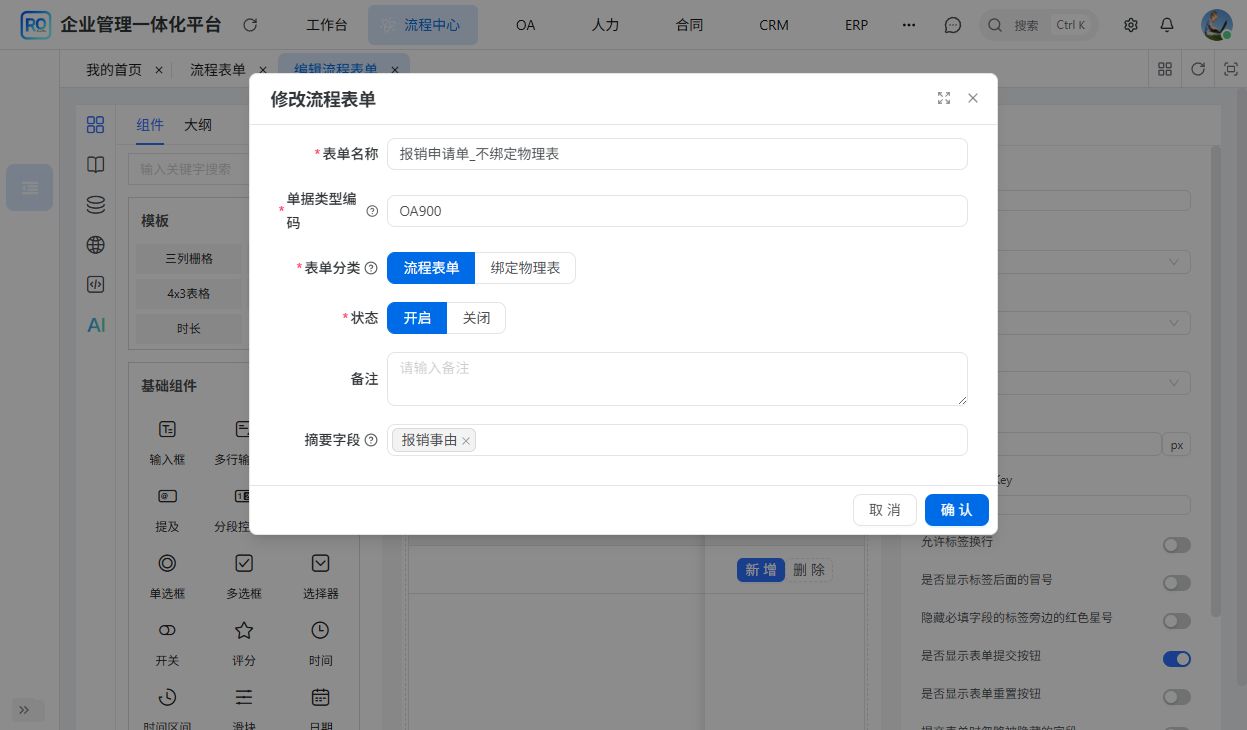Click the 确认 button
Viewport: 1247px width, 730px height.
(957, 510)
